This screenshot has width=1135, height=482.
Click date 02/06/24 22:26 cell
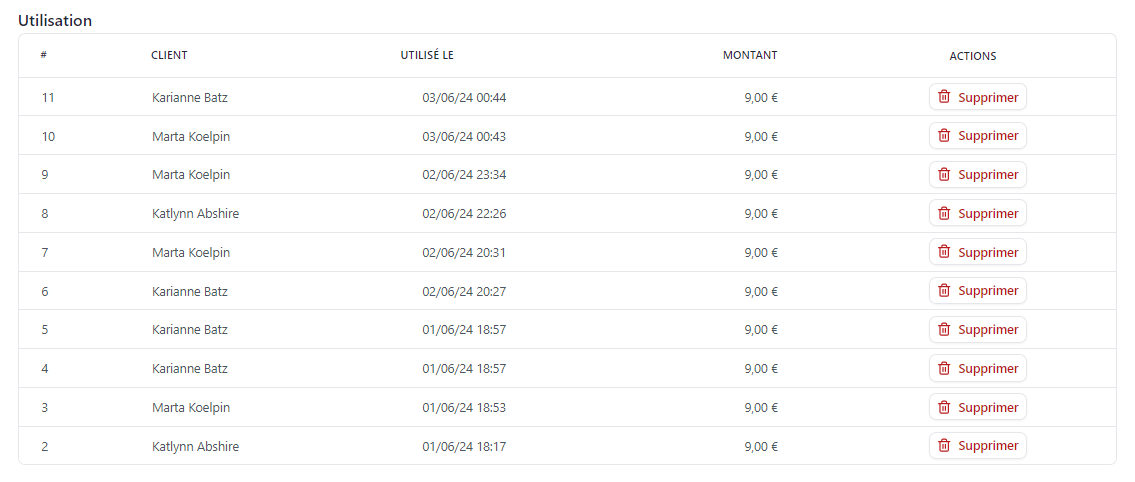click(x=464, y=214)
